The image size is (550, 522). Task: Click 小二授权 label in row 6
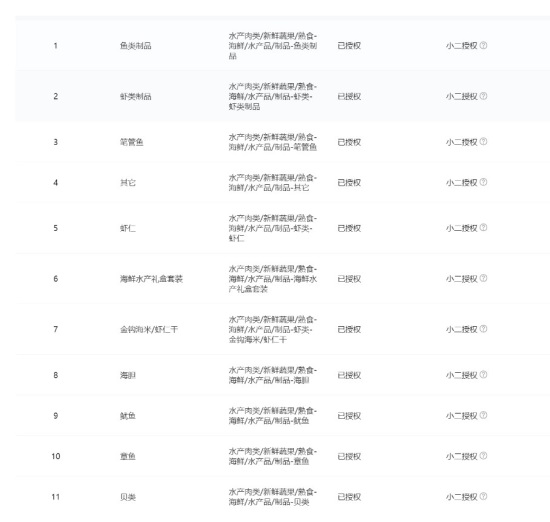coord(462,279)
